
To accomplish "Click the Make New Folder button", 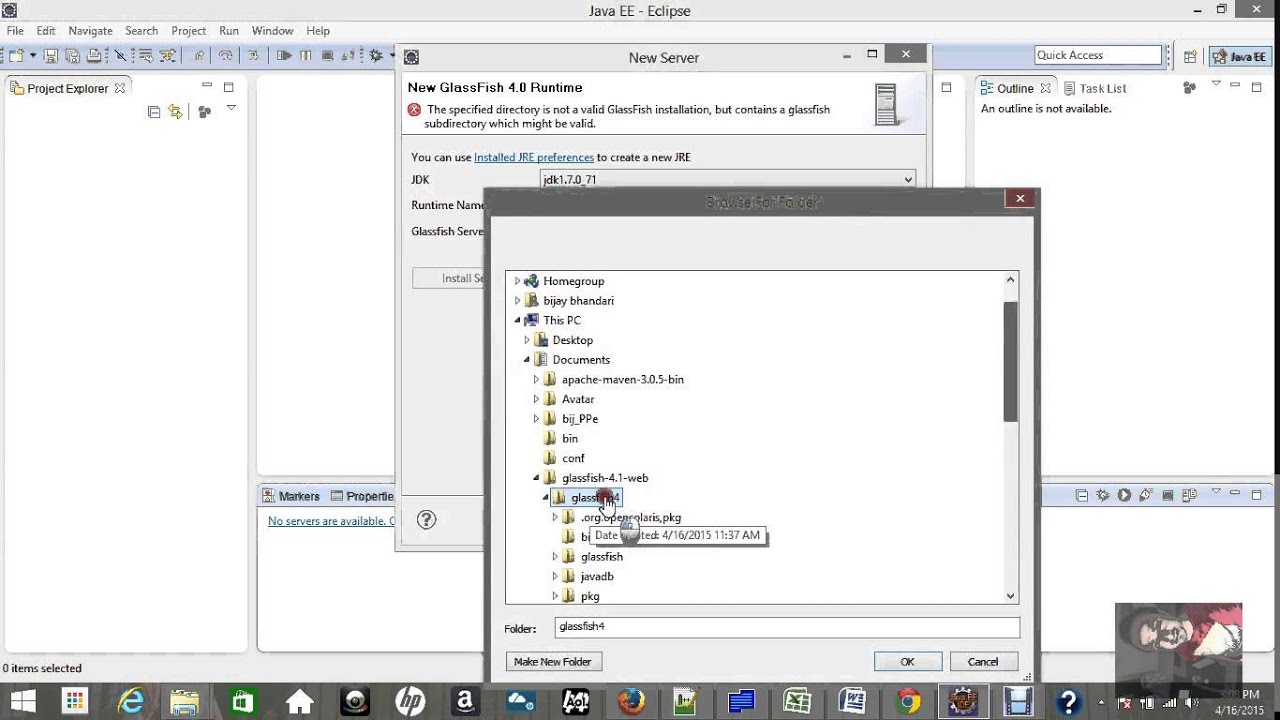I will [x=552, y=662].
